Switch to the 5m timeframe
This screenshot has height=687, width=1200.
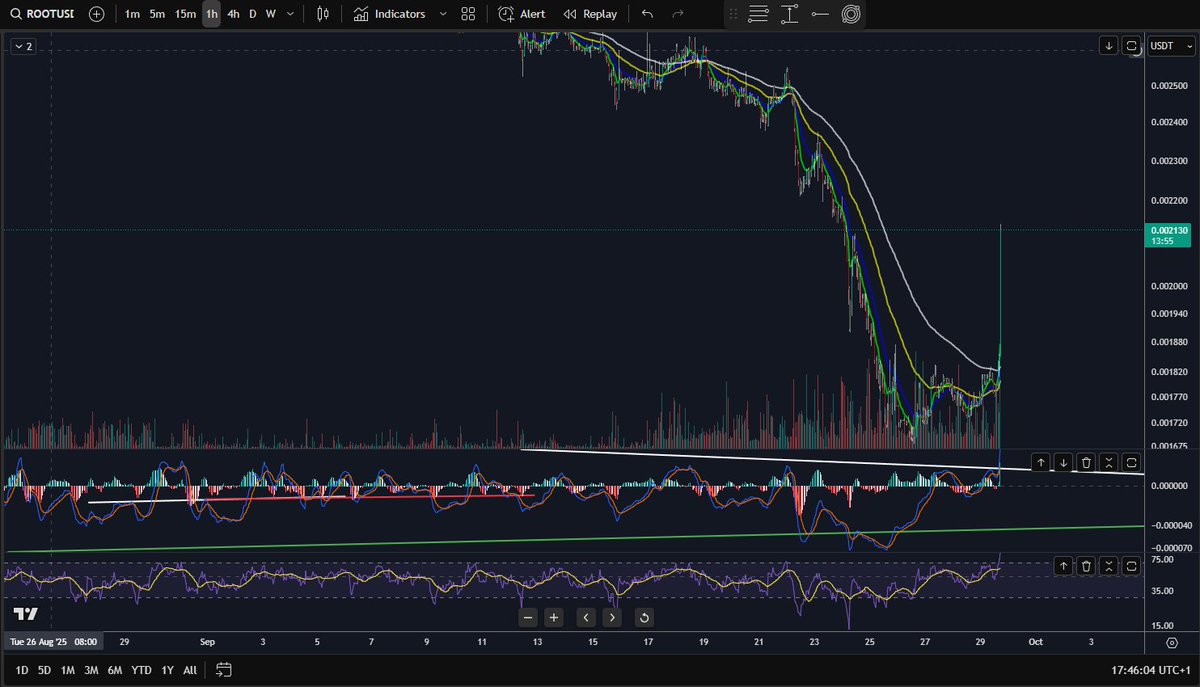(157, 14)
